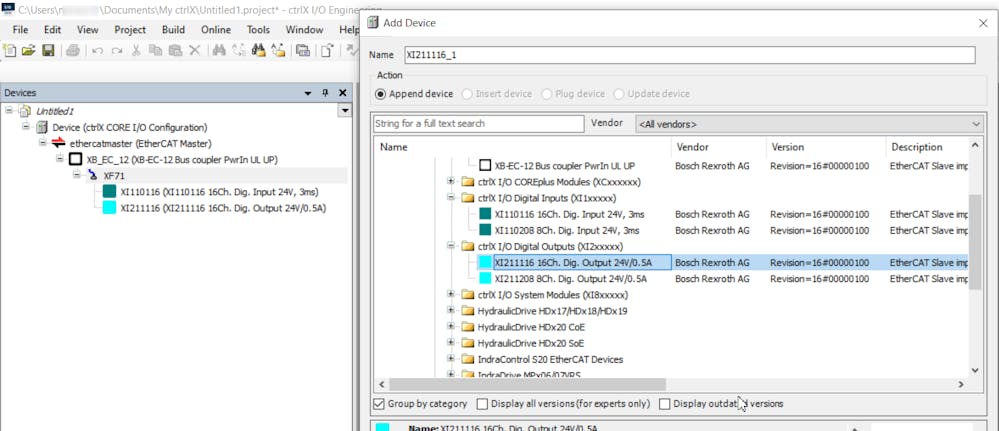
Task: Open the Vendor dropdown list
Action: [975, 124]
